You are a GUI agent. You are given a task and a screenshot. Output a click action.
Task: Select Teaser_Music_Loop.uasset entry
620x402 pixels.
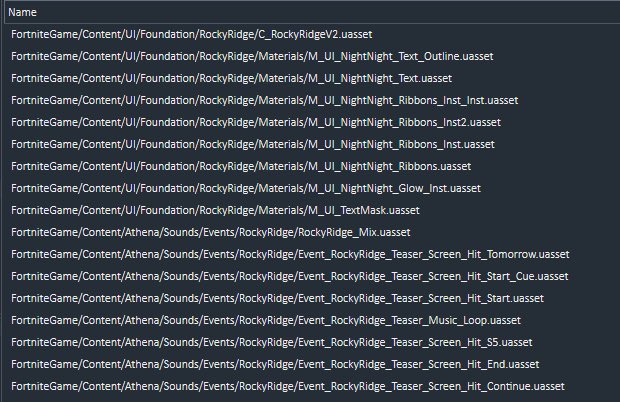coord(312,320)
